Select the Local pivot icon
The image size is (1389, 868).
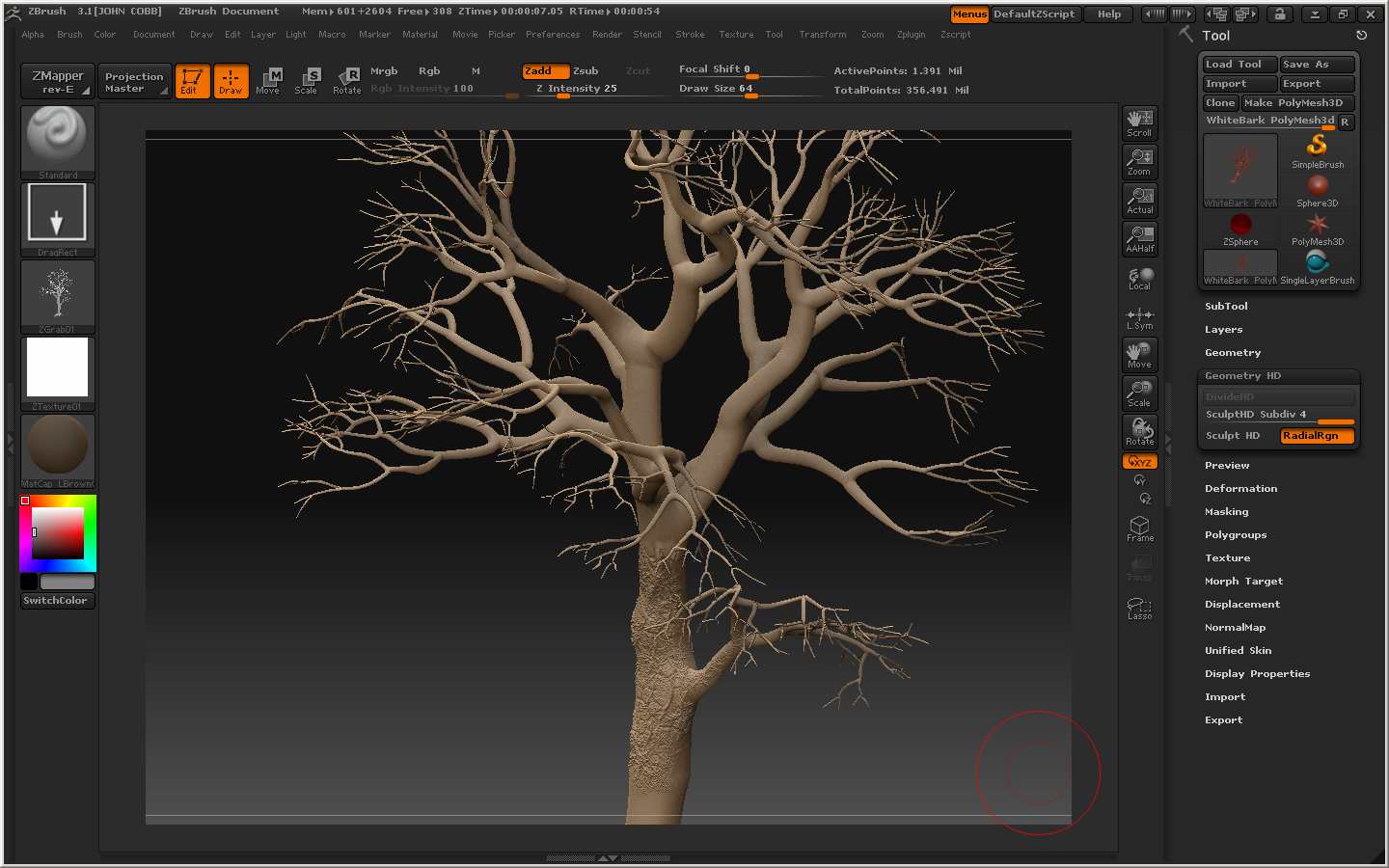point(1139,278)
